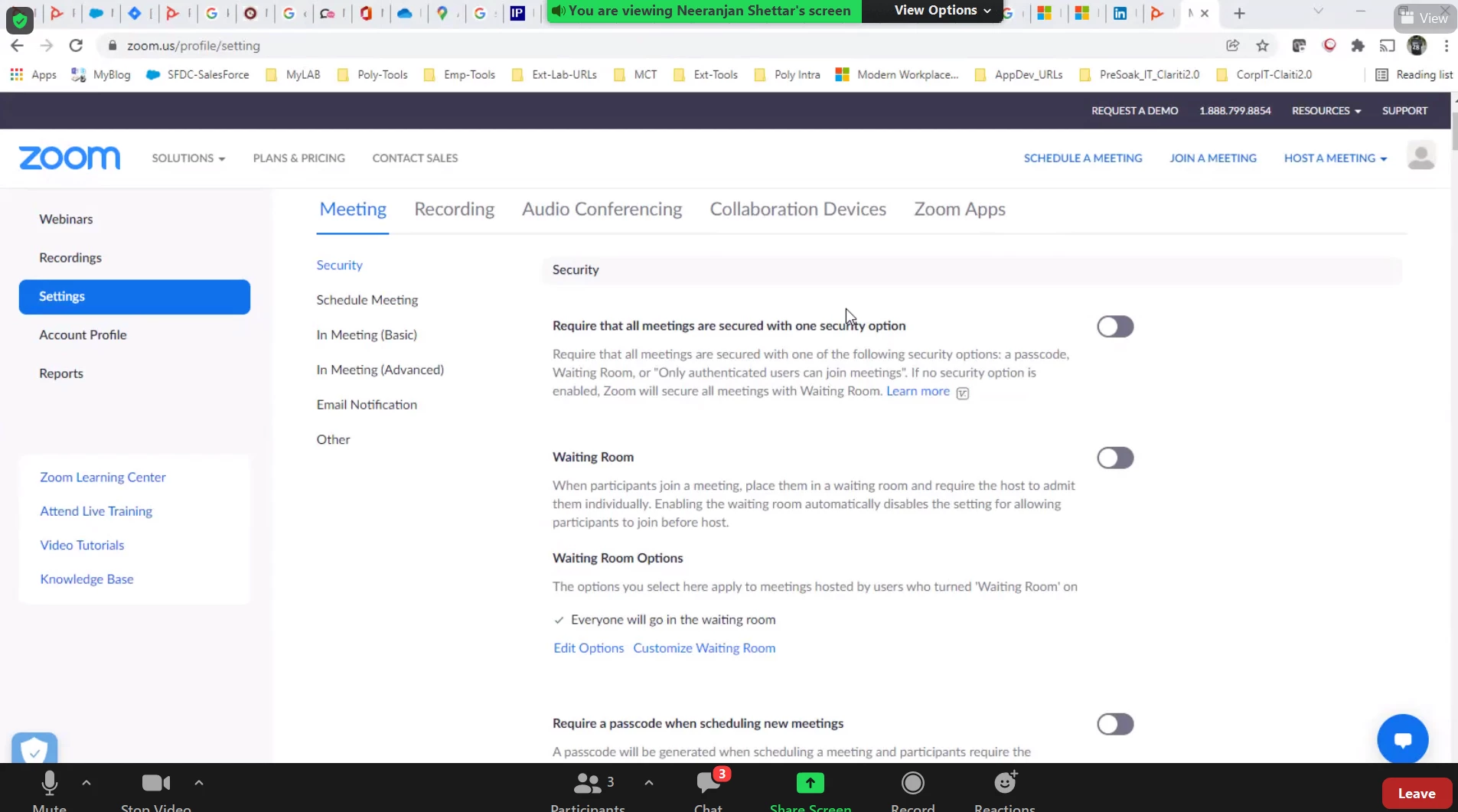Screen dimensions: 1458x812
Task: Go back using browser back arrow
Action: (17, 46)
